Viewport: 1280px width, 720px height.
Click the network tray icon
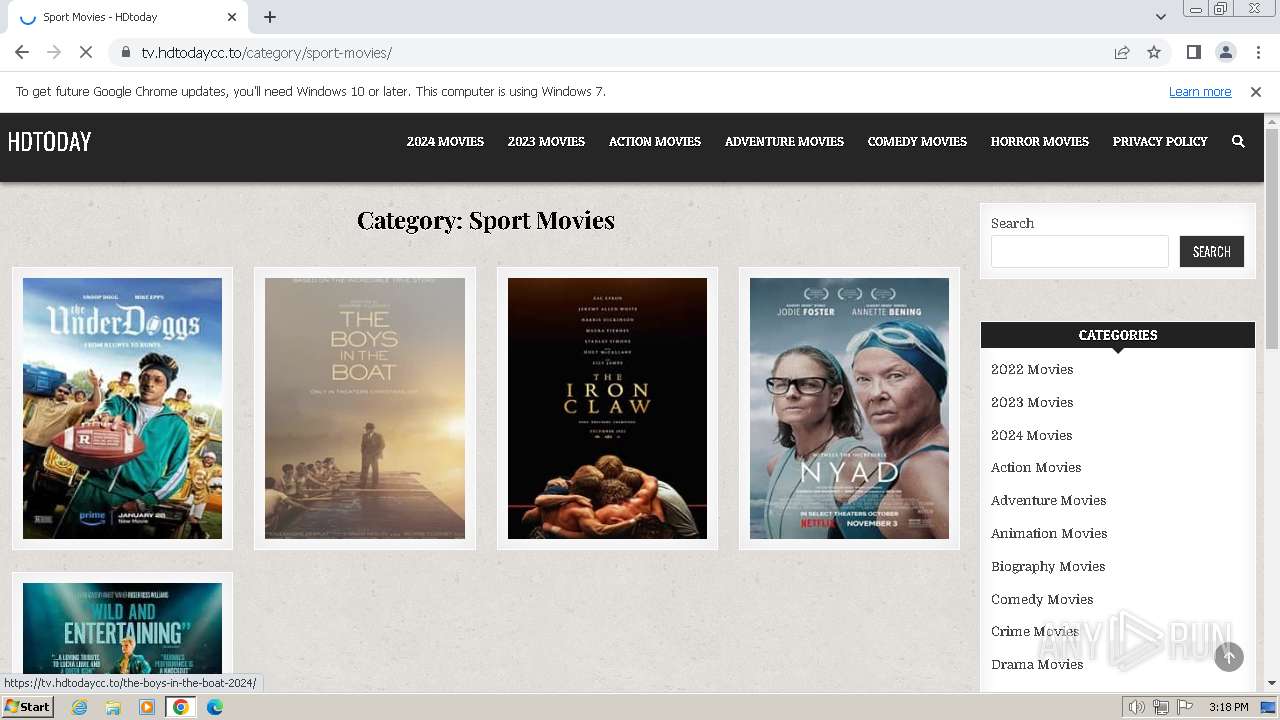click(1161, 707)
